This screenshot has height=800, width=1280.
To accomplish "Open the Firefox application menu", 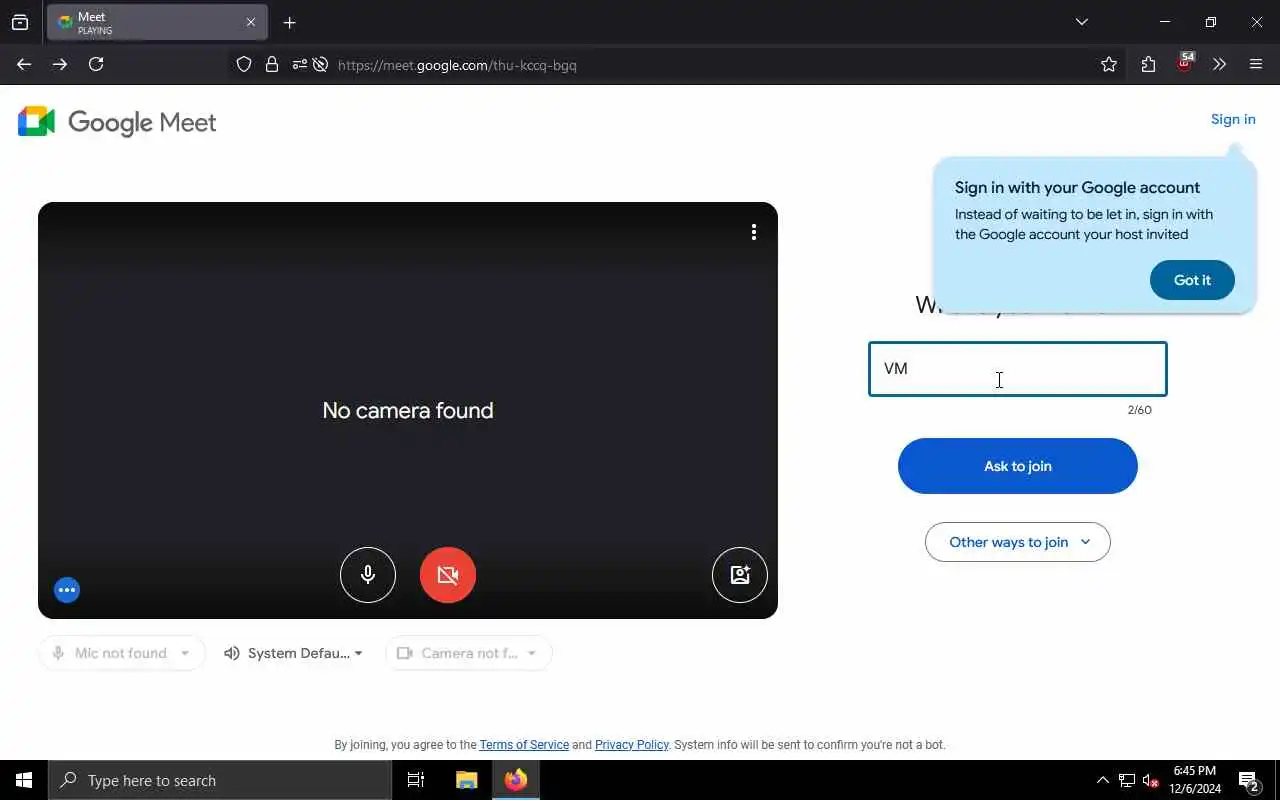I will pyautogui.click(x=1256, y=64).
